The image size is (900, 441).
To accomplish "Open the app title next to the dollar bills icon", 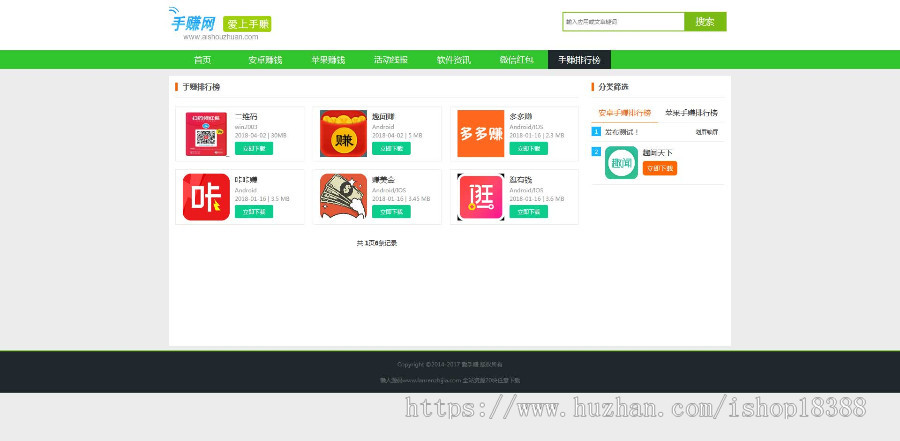I will pyautogui.click(x=383, y=180).
